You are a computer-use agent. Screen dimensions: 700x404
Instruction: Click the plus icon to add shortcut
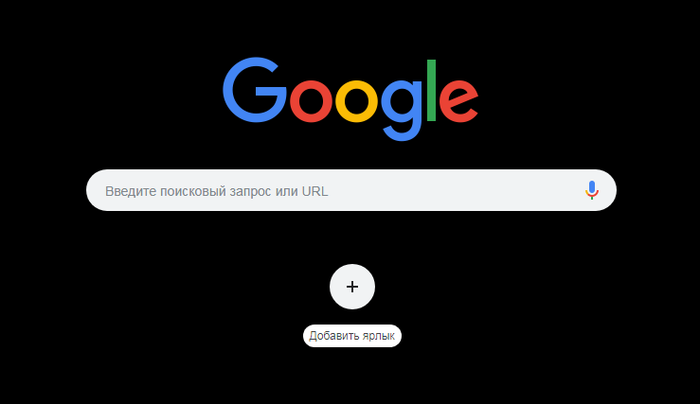point(352,287)
